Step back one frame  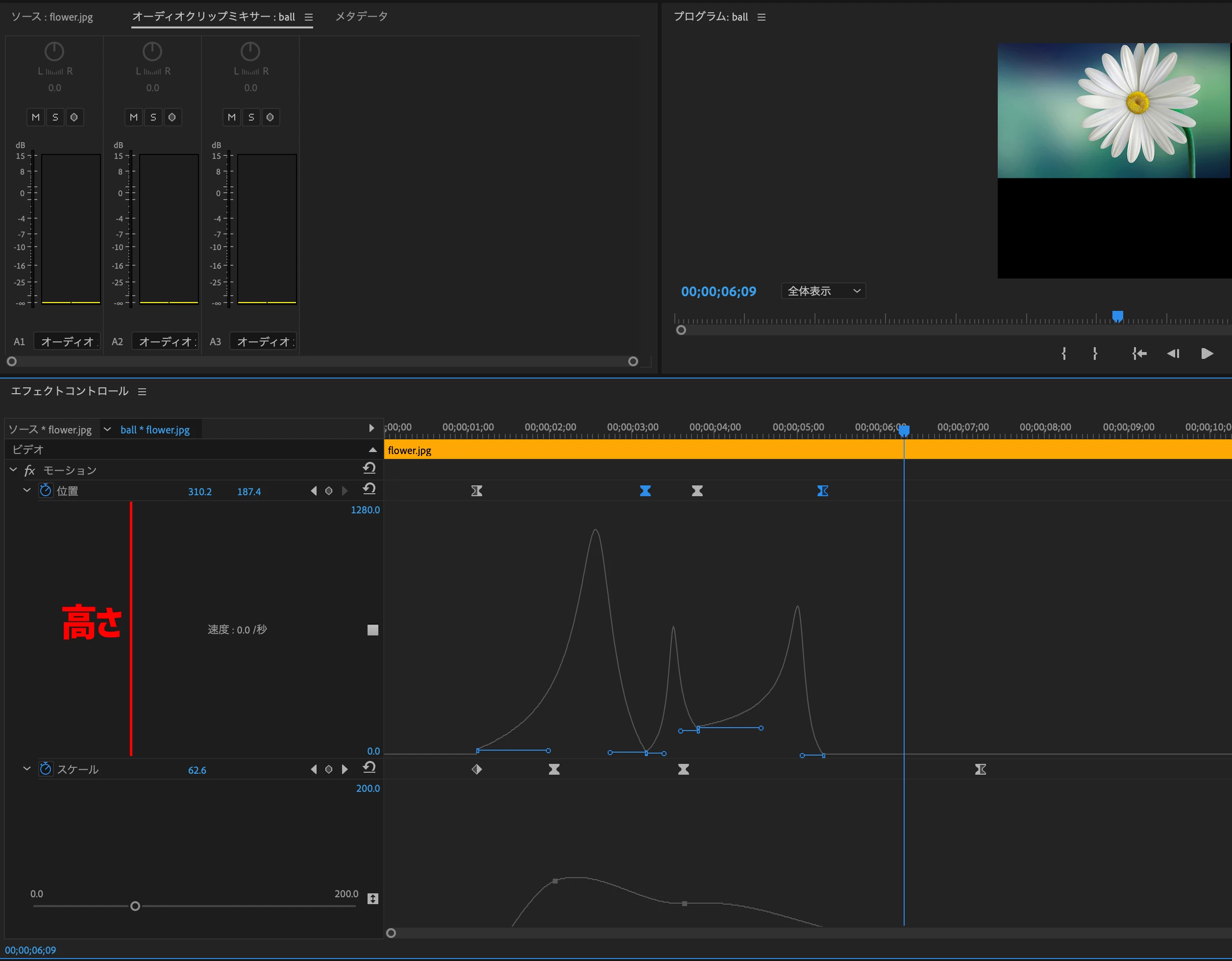[x=1173, y=354]
